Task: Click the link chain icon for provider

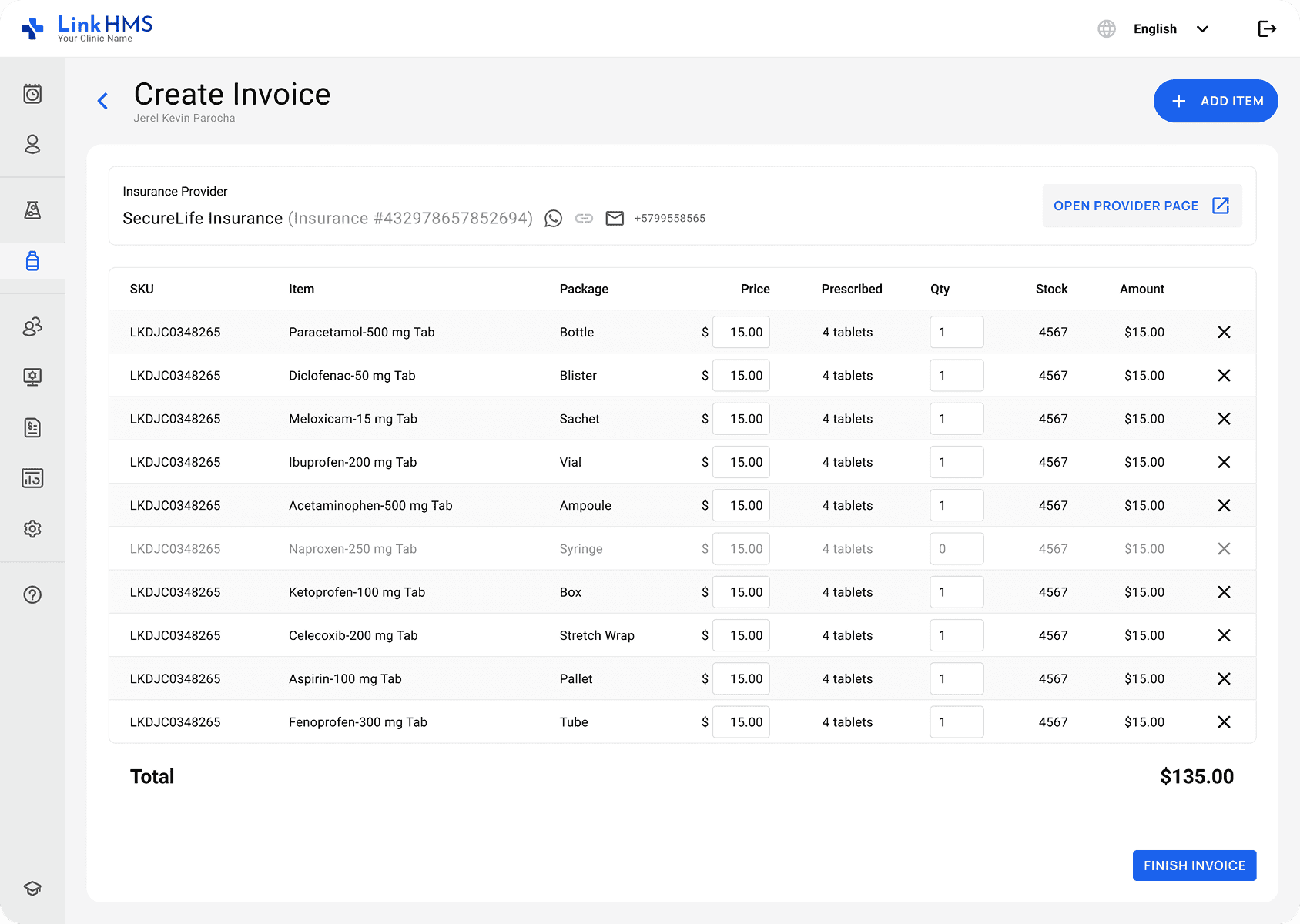Action: pyautogui.click(x=585, y=219)
